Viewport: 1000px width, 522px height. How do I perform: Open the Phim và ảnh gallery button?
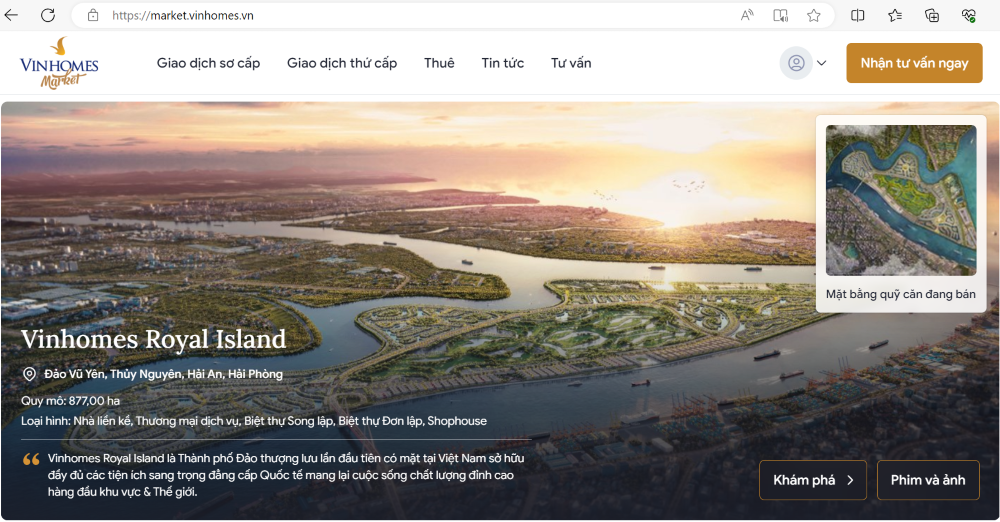pyautogui.click(x=928, y=480)
